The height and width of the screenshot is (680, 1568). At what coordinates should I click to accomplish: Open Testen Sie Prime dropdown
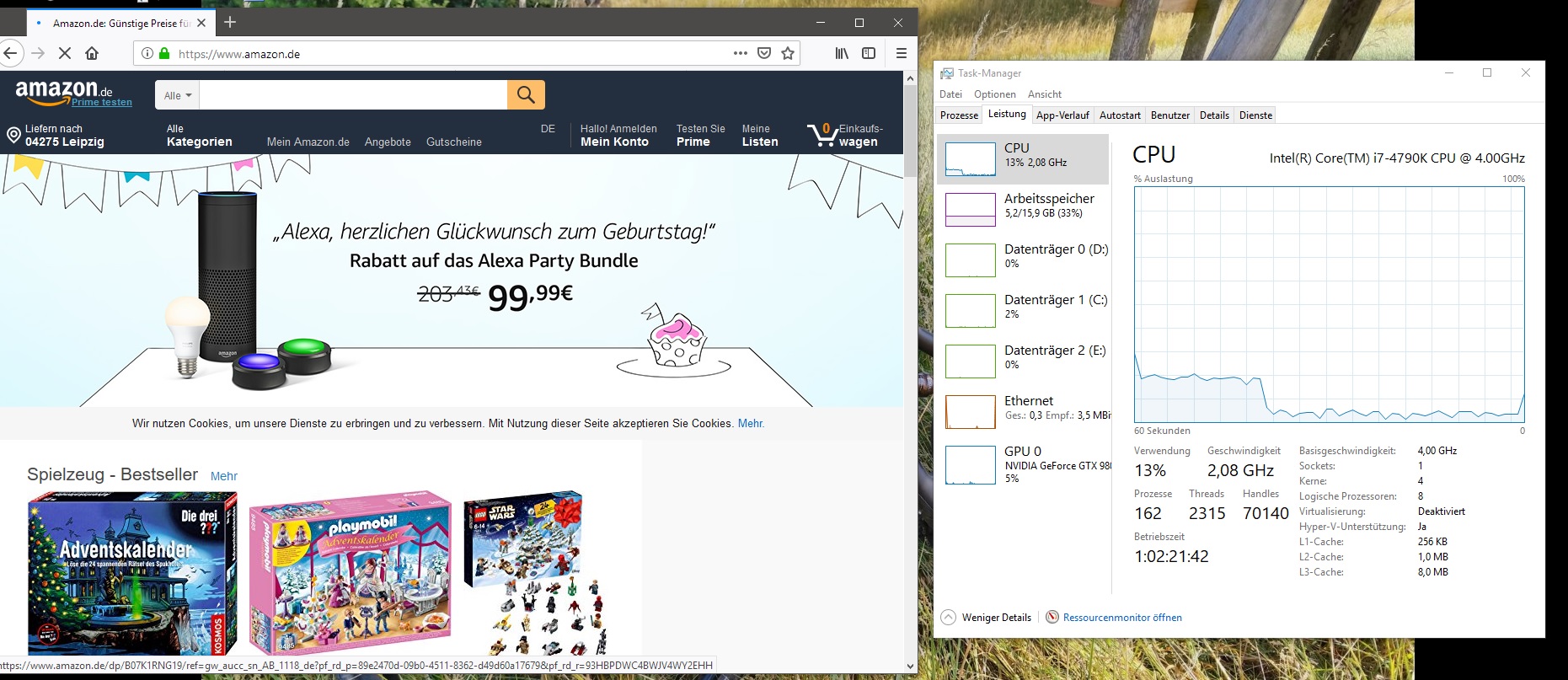tap(700, 136)
